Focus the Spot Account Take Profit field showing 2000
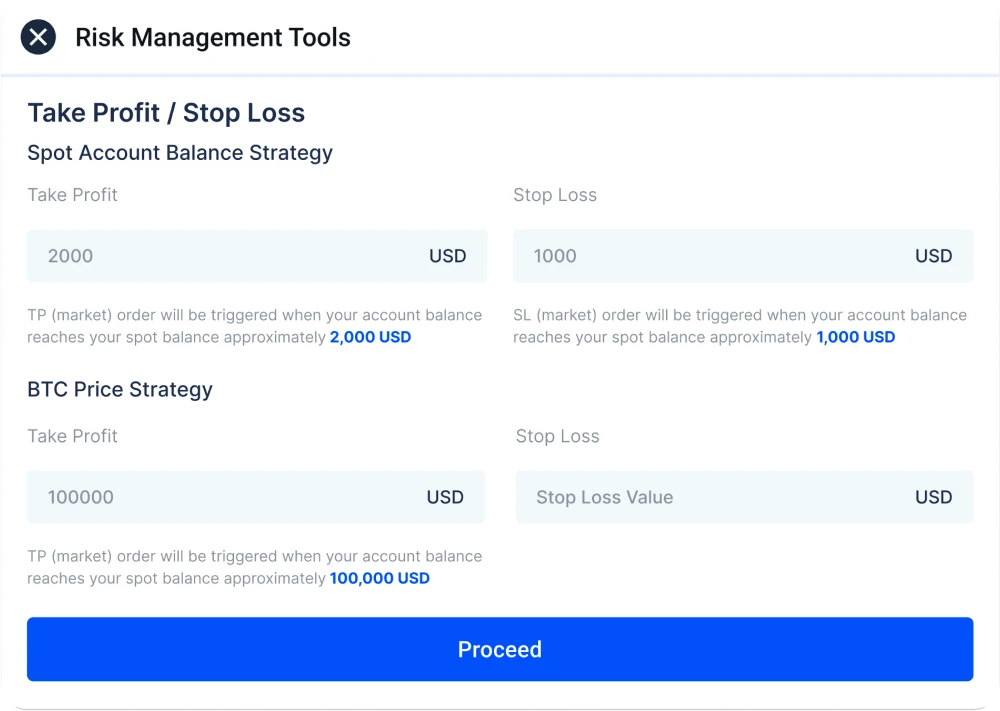This screenshot has height=711, width=1000. 220,256
